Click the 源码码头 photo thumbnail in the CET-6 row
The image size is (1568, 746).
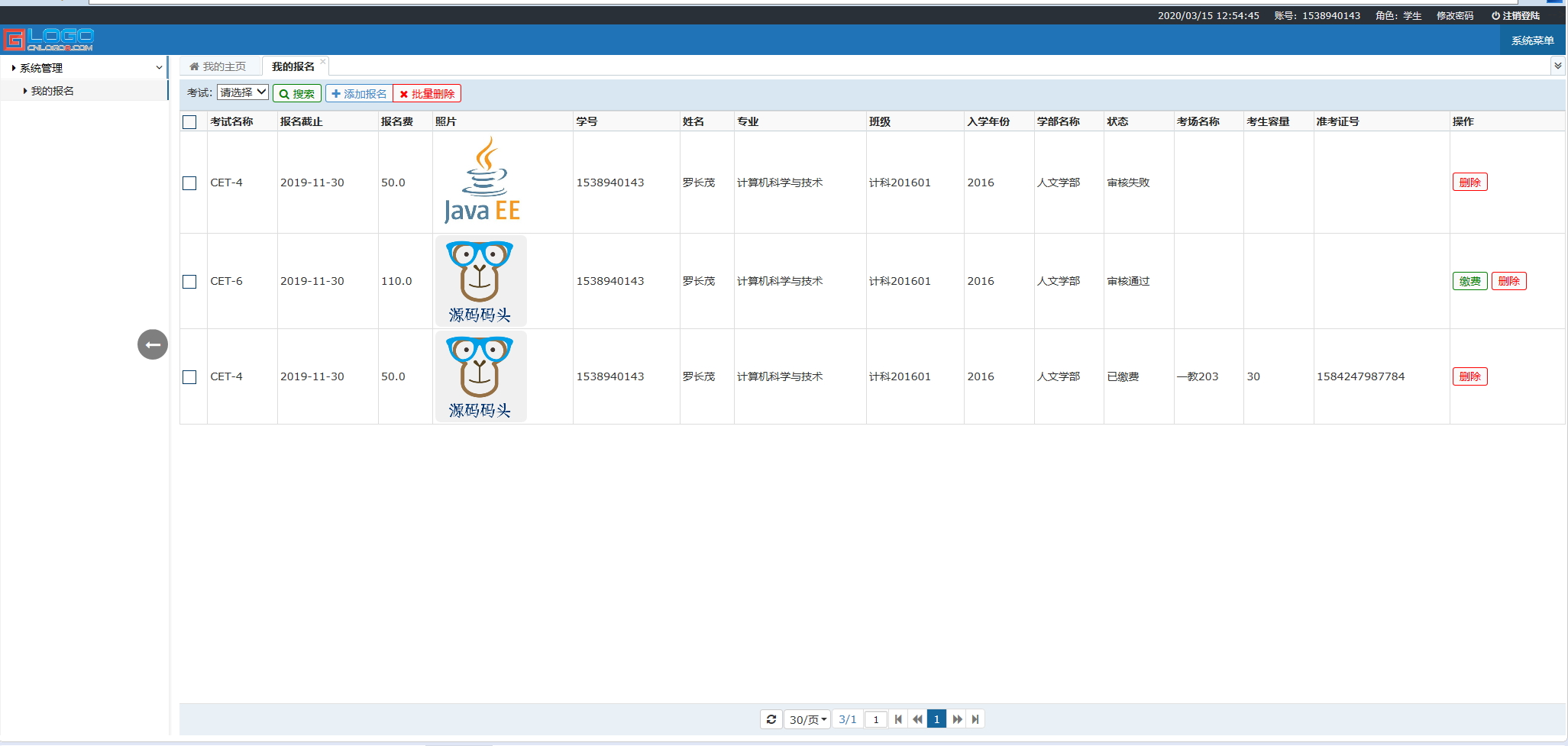[x=480, y=281]
